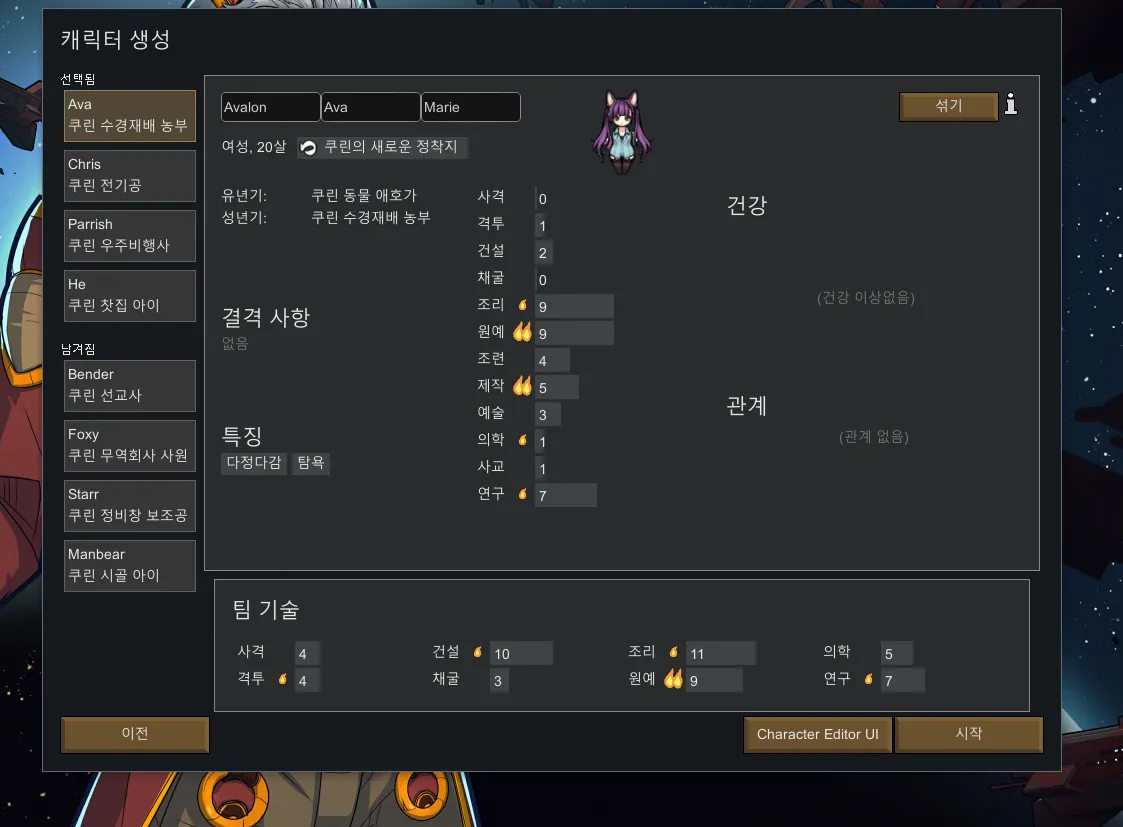Click the 쿠린 faction icon beside ideology label
Screen dimensions: 1123x827
pyautogui.click(x=308, y=147)
